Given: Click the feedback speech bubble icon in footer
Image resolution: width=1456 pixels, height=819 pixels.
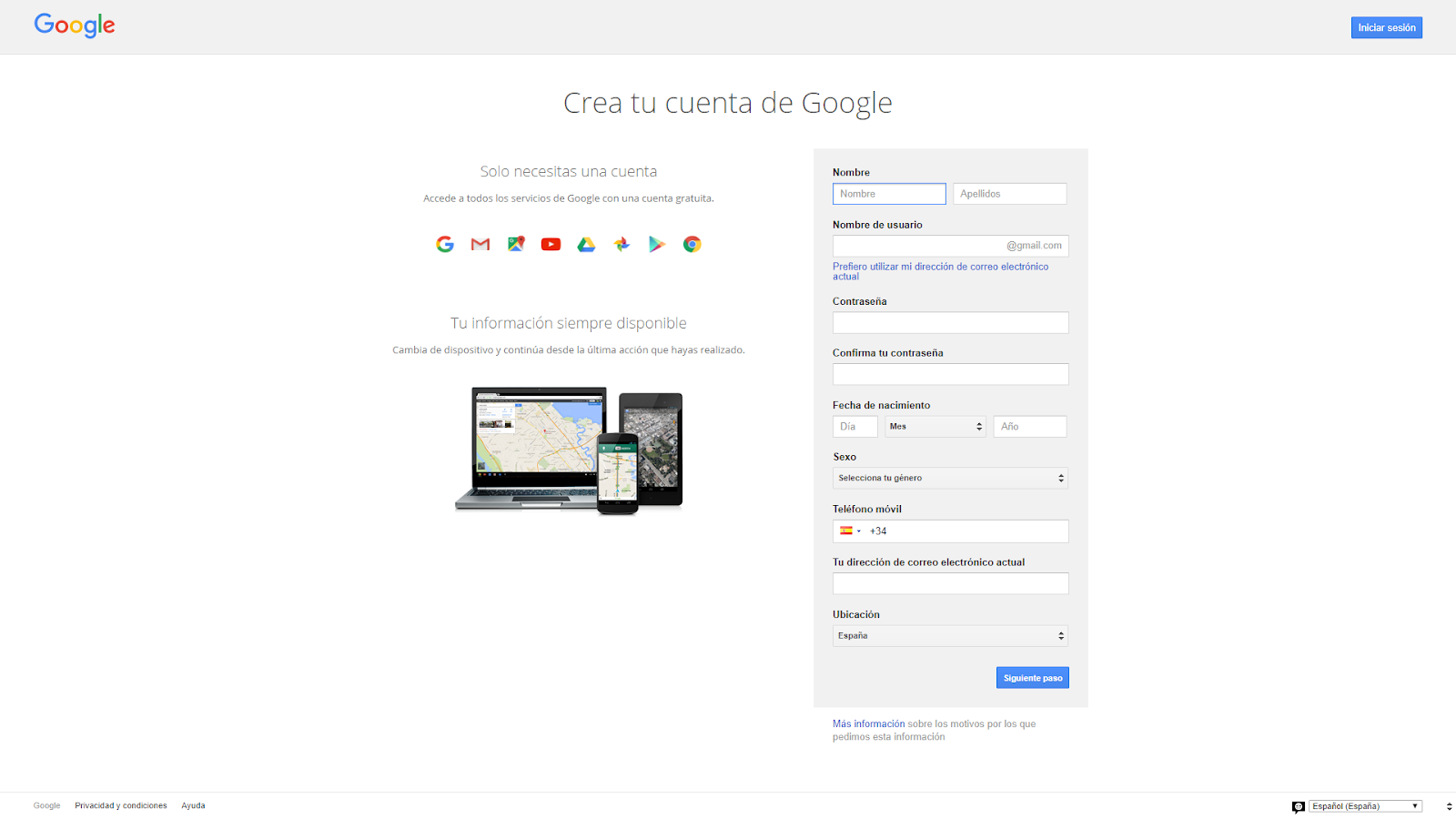Looking at the screenshot, I should (x=1299, y=806).
